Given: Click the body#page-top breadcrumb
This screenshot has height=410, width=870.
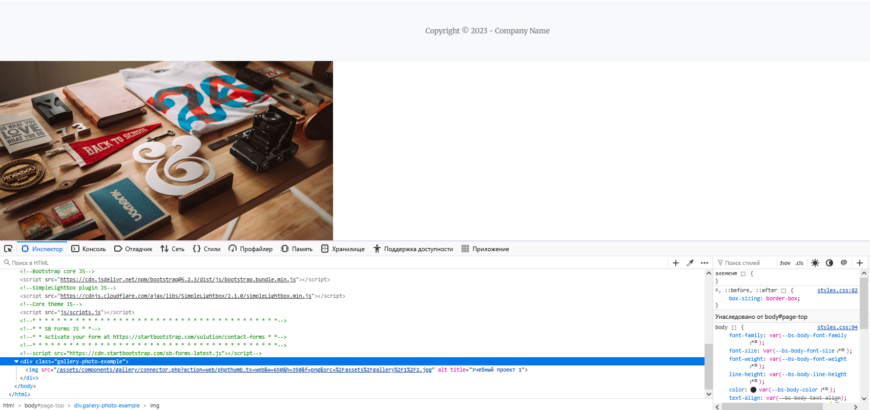Looking at the screenshot, I should click(x=44, y=406).
